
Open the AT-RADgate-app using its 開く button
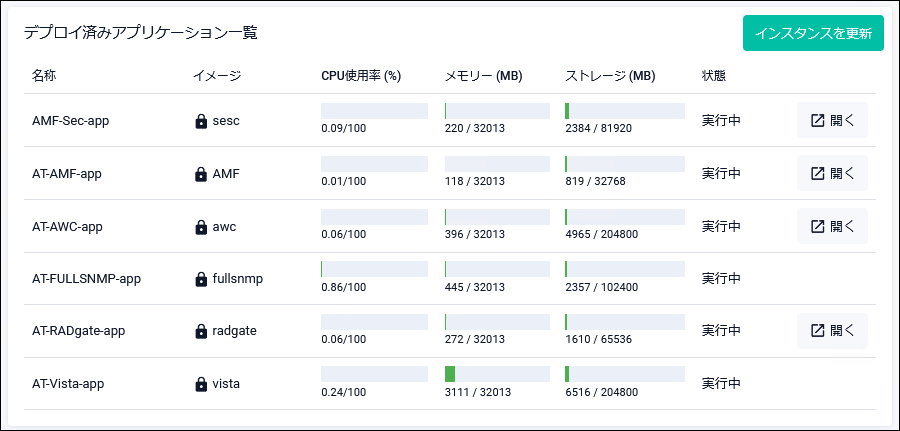(832, 330)
